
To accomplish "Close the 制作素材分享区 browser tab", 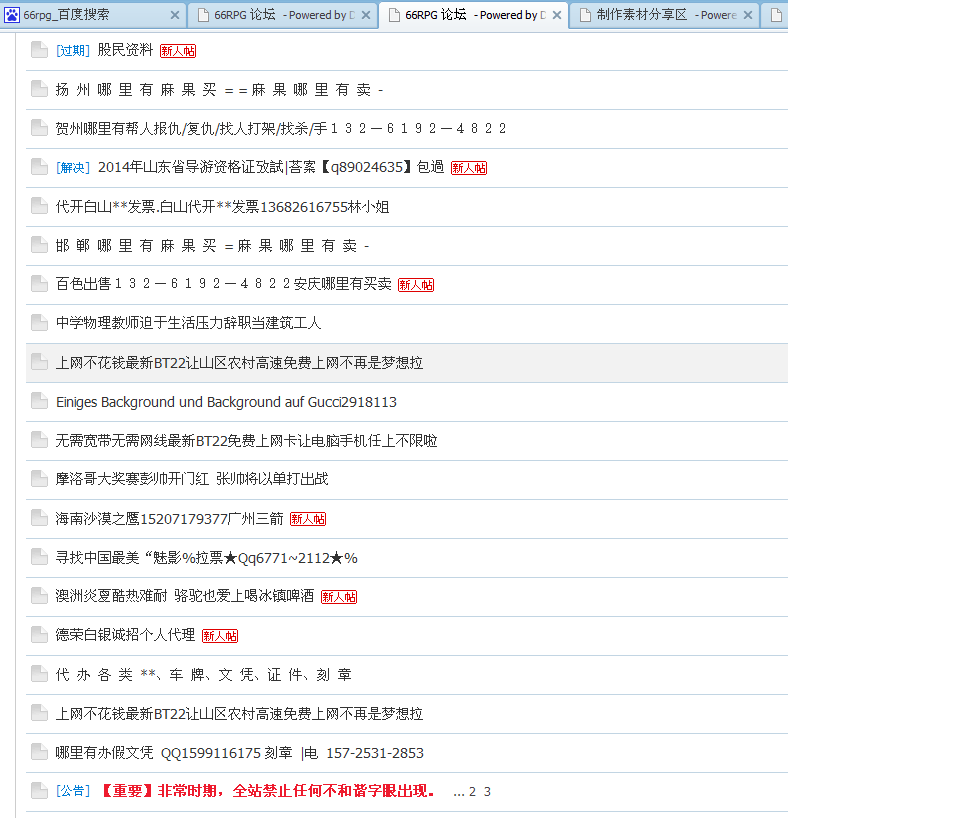I will (x=748, y=15).
